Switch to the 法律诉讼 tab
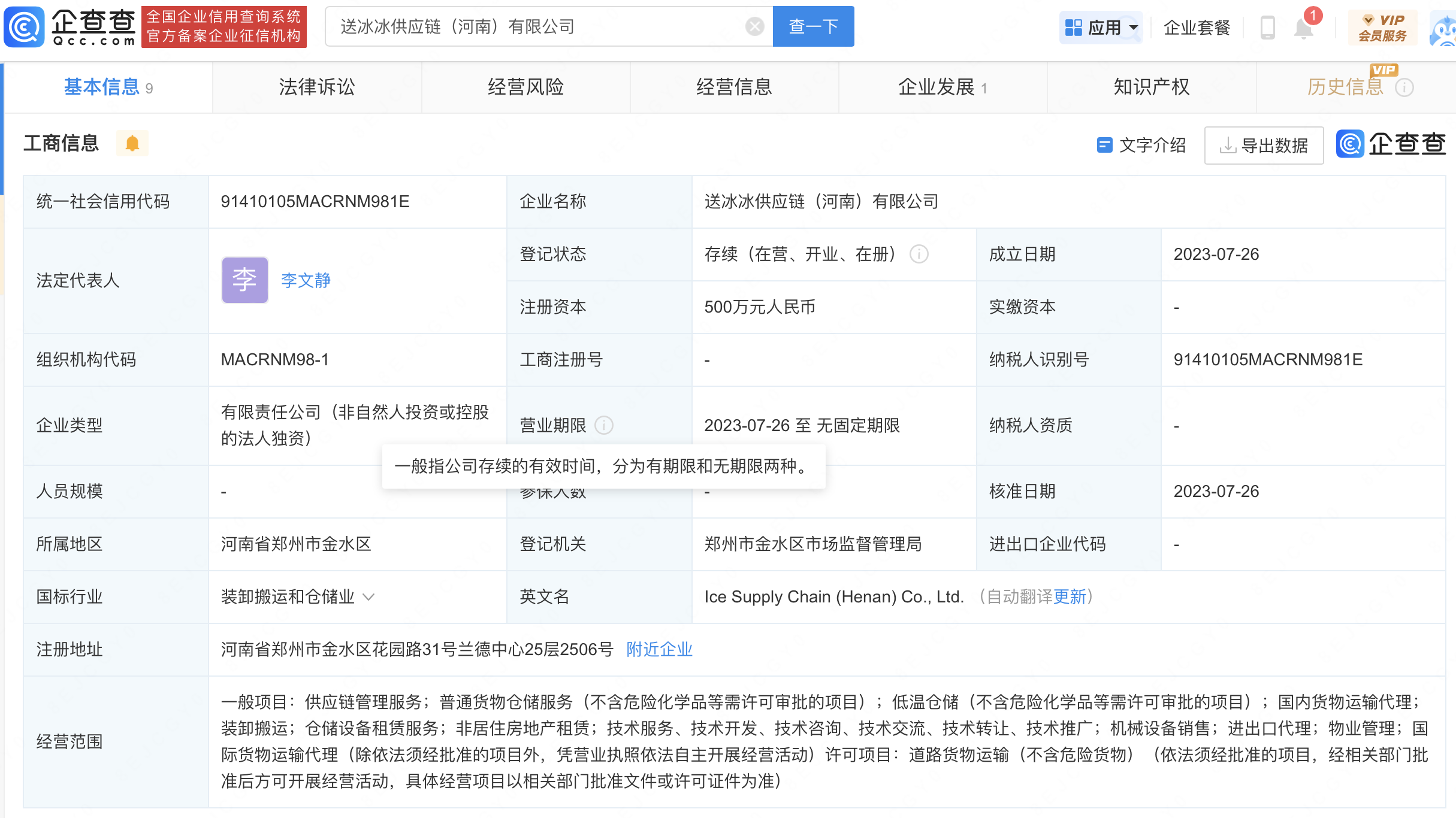Screen dimensions: 1456x818 317,87
